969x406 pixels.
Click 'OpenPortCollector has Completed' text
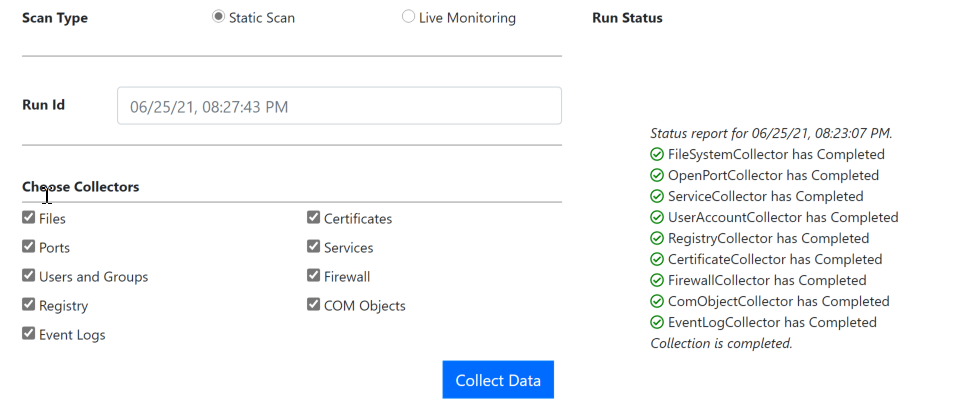click(773, 176)
